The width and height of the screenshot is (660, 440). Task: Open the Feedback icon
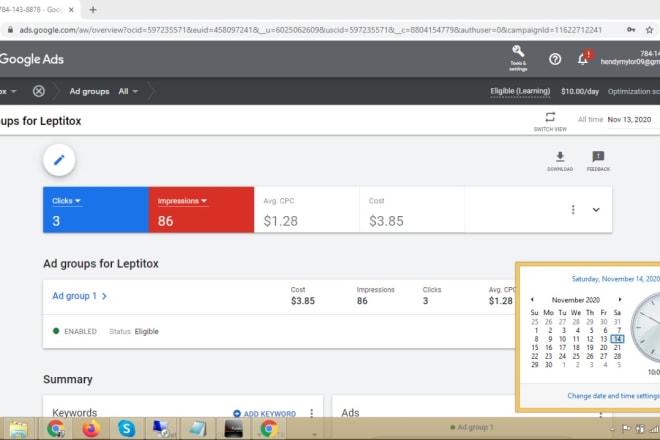point(598,157)
